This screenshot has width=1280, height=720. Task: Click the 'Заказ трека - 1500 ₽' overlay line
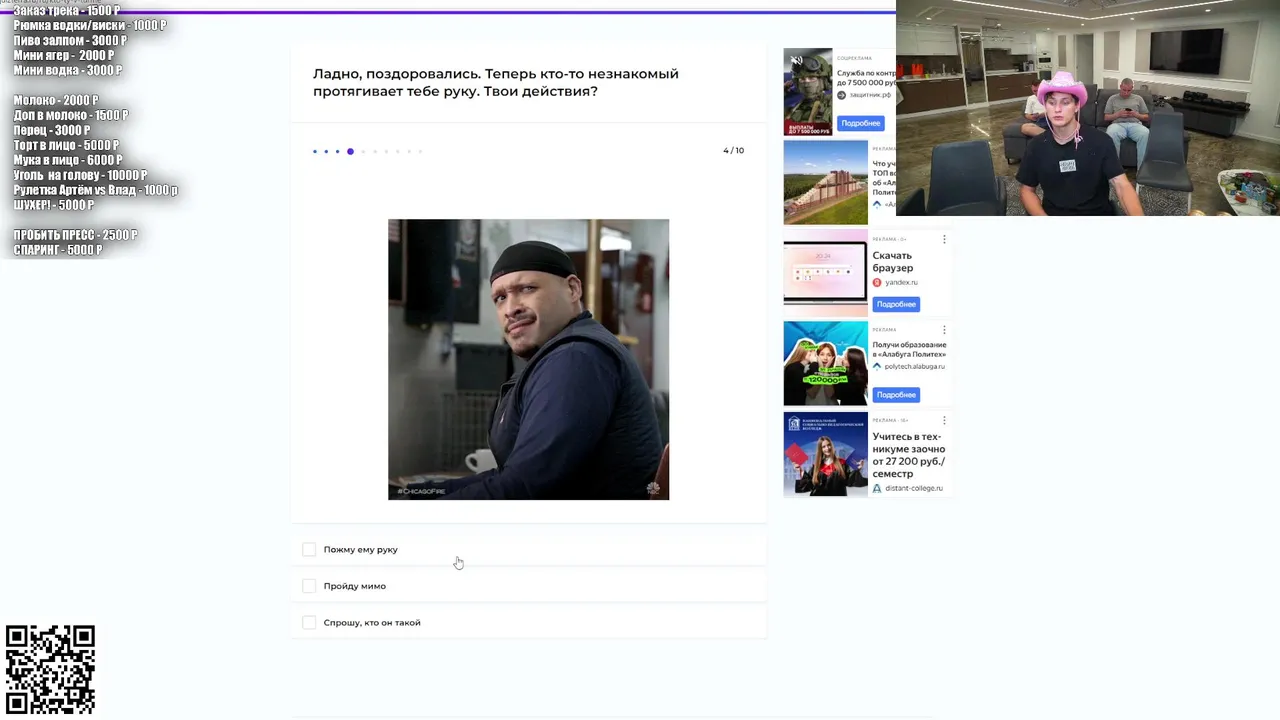click(x=66, y=10)
